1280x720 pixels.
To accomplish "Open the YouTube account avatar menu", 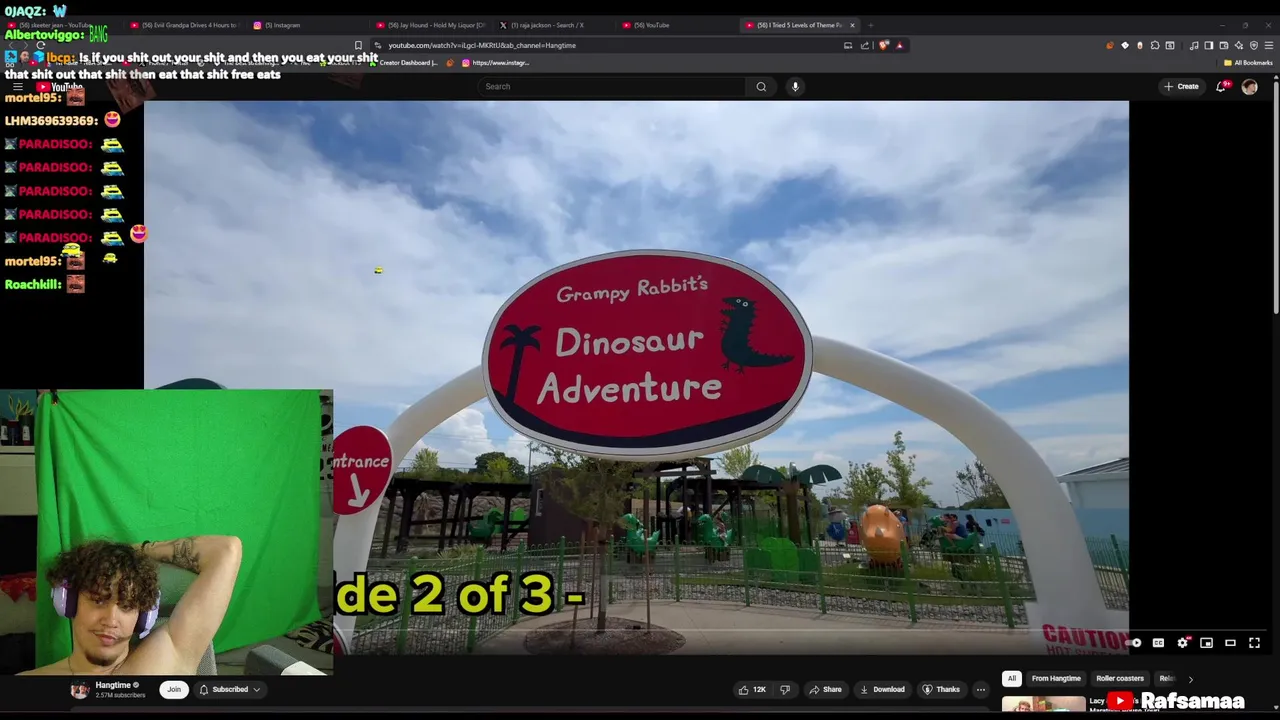I will coord(1249,87).
